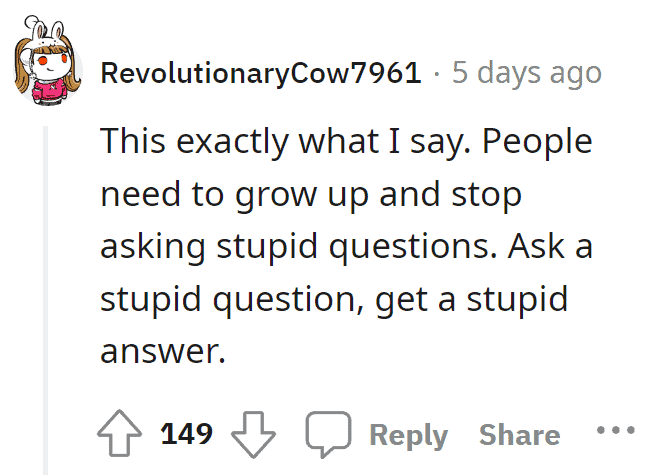The width and height of the screenshot is (657, 475).
Task: Share this comment via Share button
Action: coord(520,435)
